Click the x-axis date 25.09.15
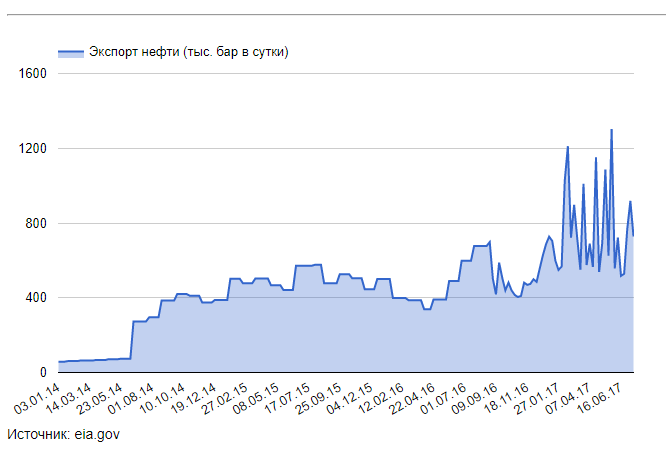The height and width of the screenshot is (451, 666). [x=318, y=398]
